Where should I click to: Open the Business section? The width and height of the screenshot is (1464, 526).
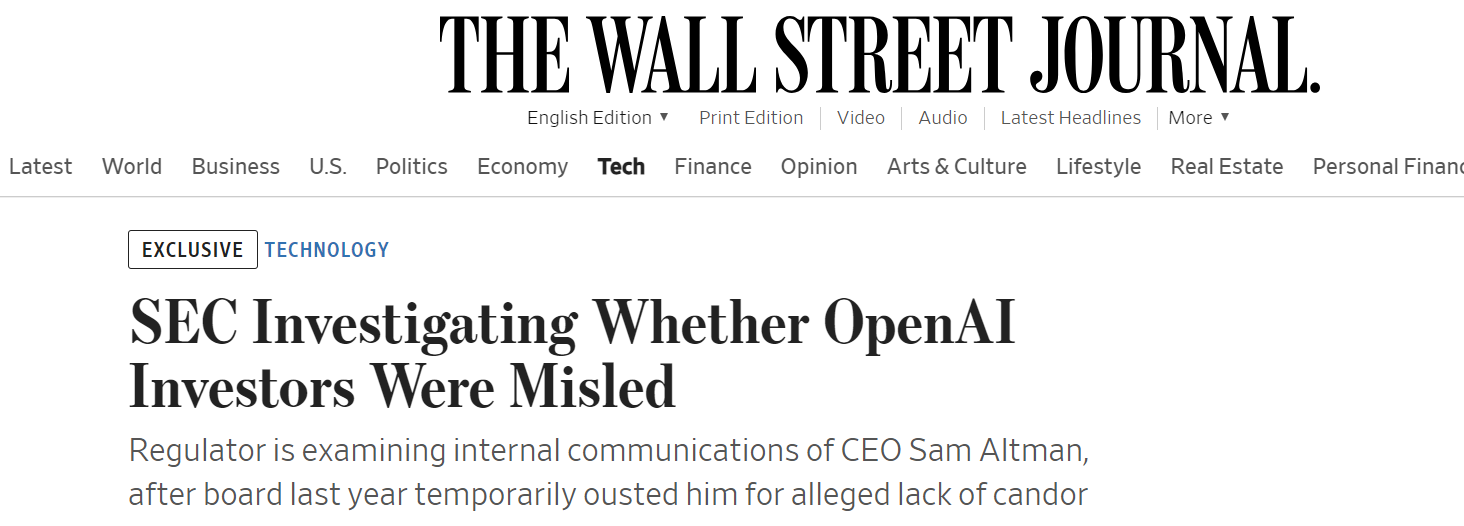pyautogui.click(x=236, y=167)
